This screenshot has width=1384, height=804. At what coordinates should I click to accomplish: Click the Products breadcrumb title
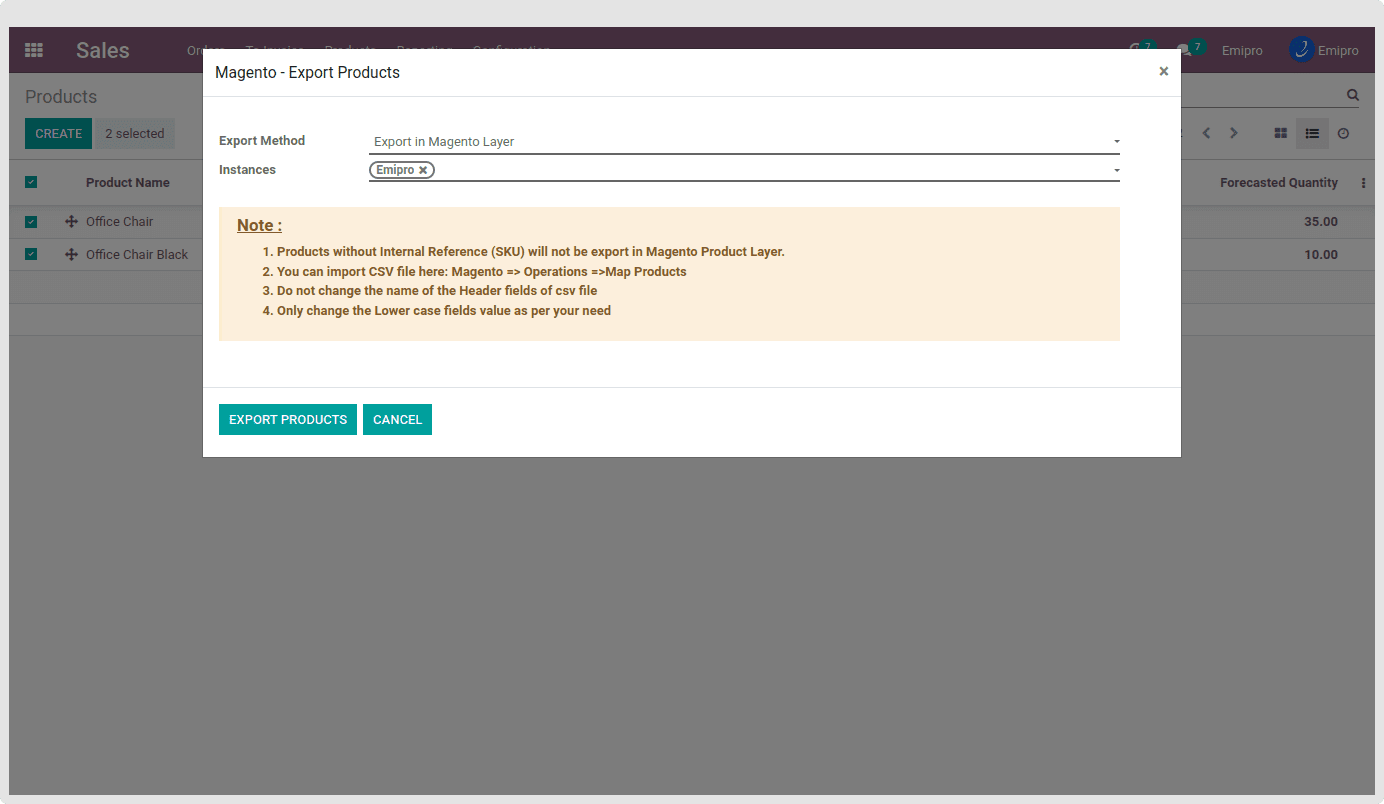tap(61, 97)
